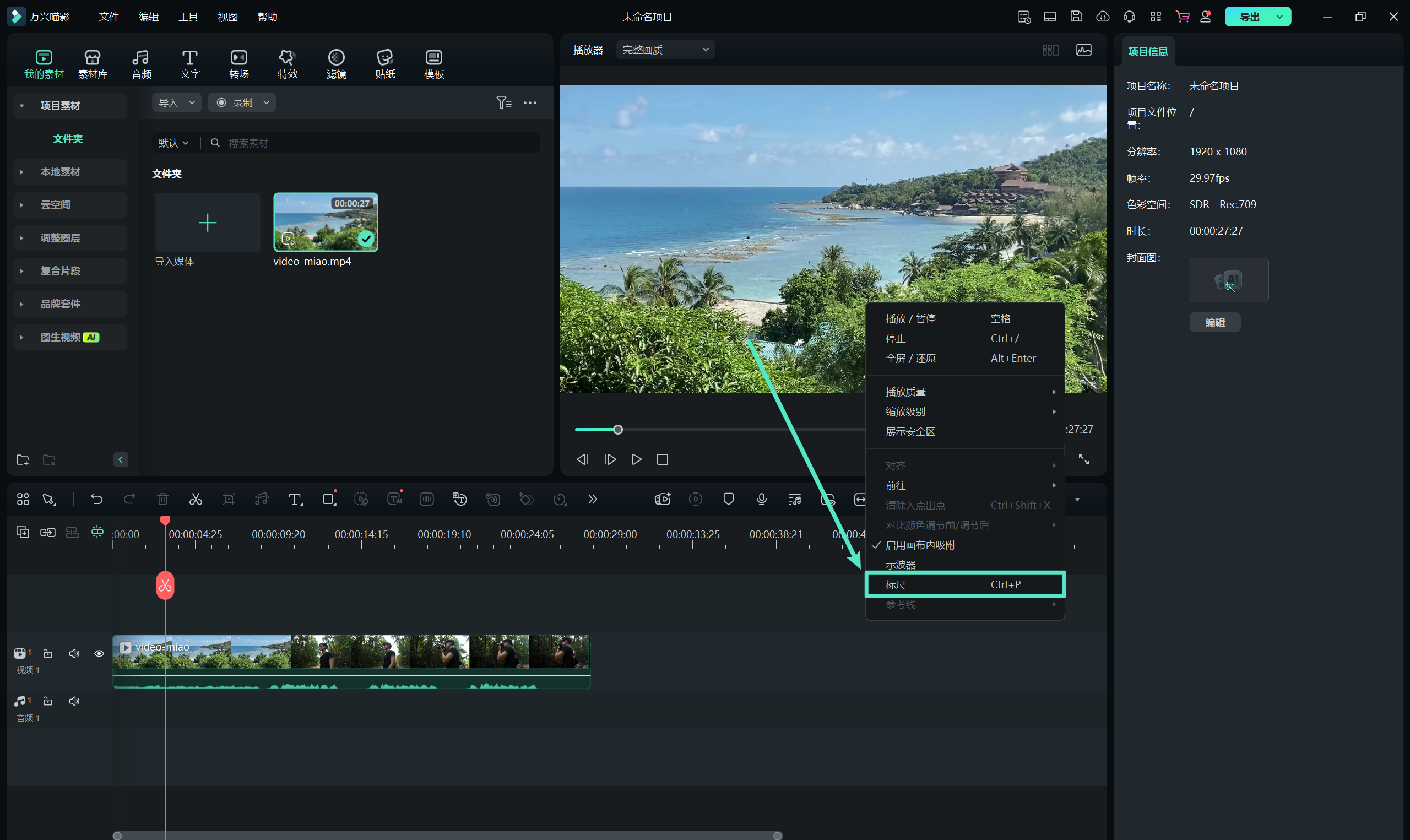This screenshot has height=840, width=1410.
Task: Mute the 音频 1 audio track
Action: point(74,701)
